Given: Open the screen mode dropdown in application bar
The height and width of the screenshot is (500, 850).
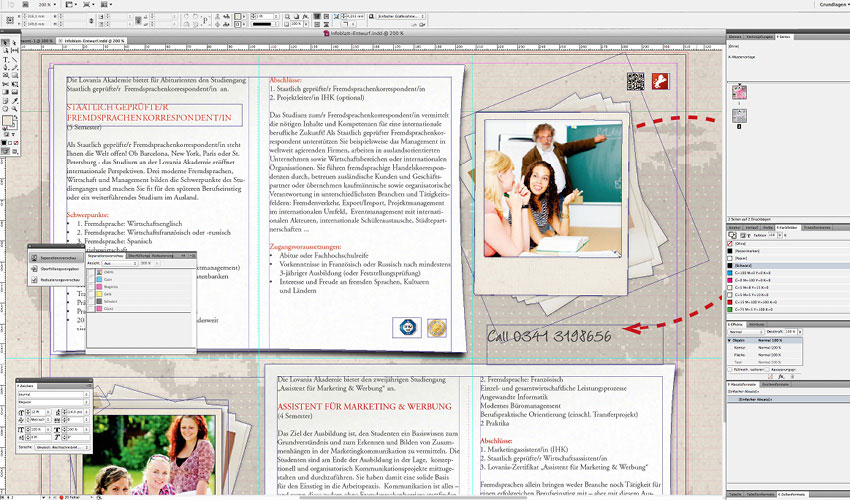Looking at the screenshot, I should tap(88, 4).
